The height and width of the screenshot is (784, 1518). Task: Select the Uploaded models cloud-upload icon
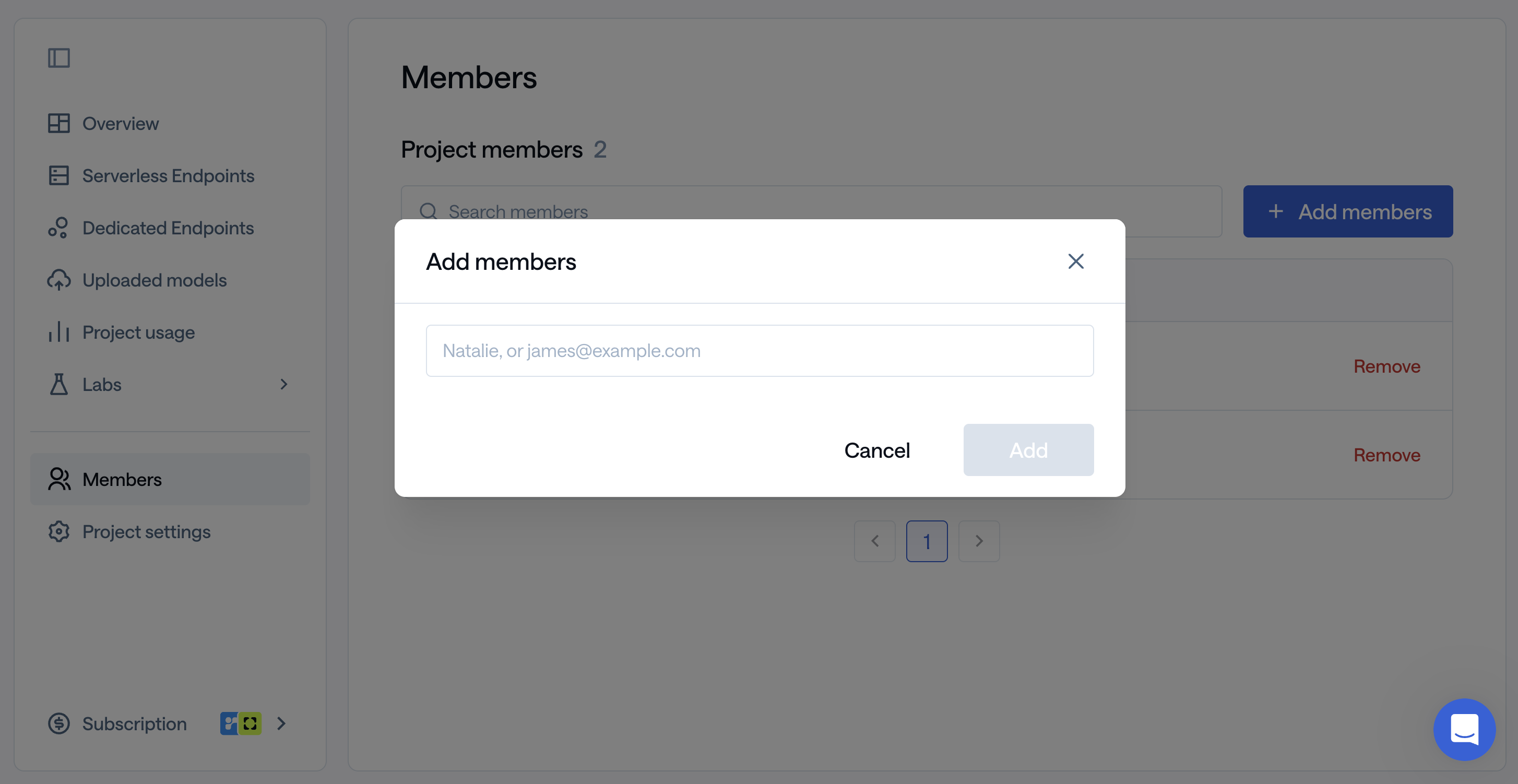tap(59, 280)
